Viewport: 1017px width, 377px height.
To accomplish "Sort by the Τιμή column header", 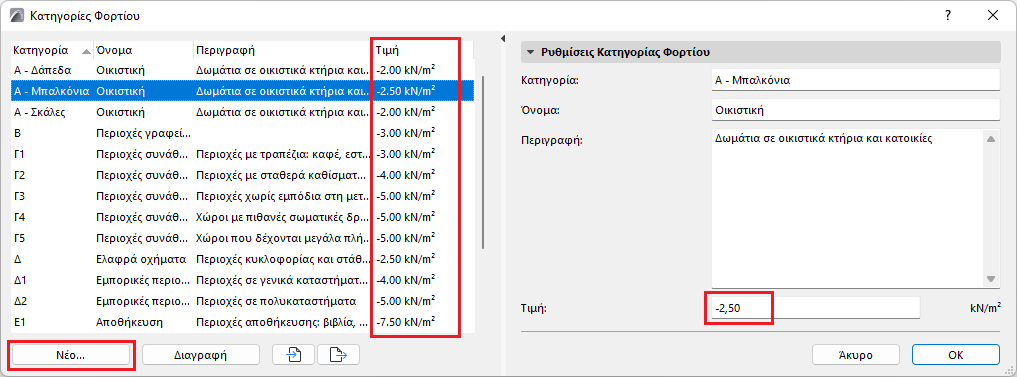I will pyautogui.click(x=423, y=50).
